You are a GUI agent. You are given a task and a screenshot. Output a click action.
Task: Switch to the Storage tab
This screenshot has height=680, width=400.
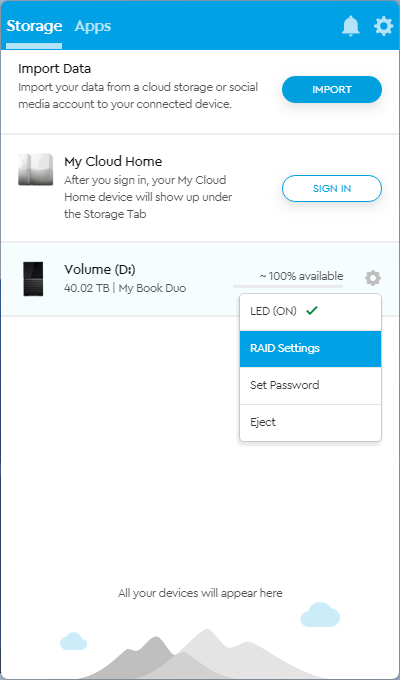(x=34, y=26)
